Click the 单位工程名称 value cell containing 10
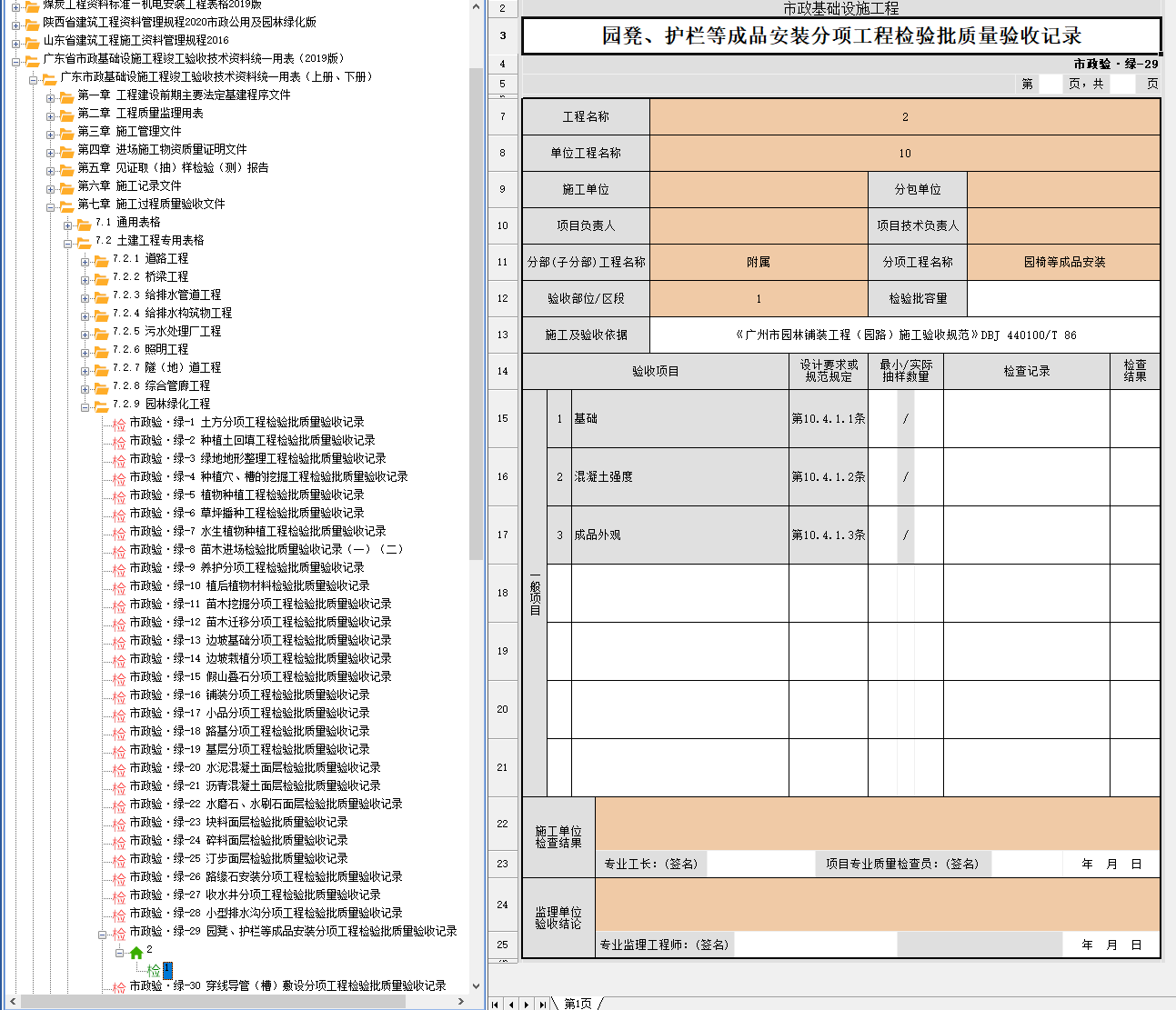Screen dimensions: 1176x1010 pyautogui.click(x=905, y=153)
